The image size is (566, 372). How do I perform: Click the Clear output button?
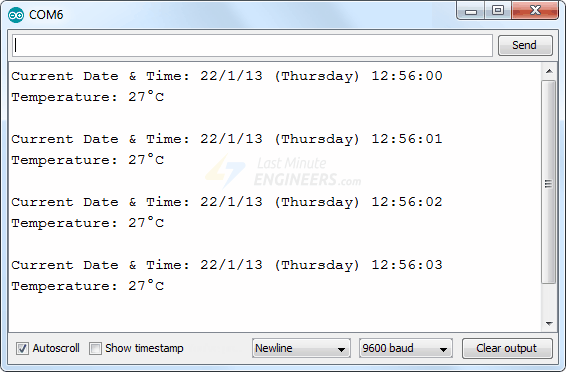[x=507, y=348]
